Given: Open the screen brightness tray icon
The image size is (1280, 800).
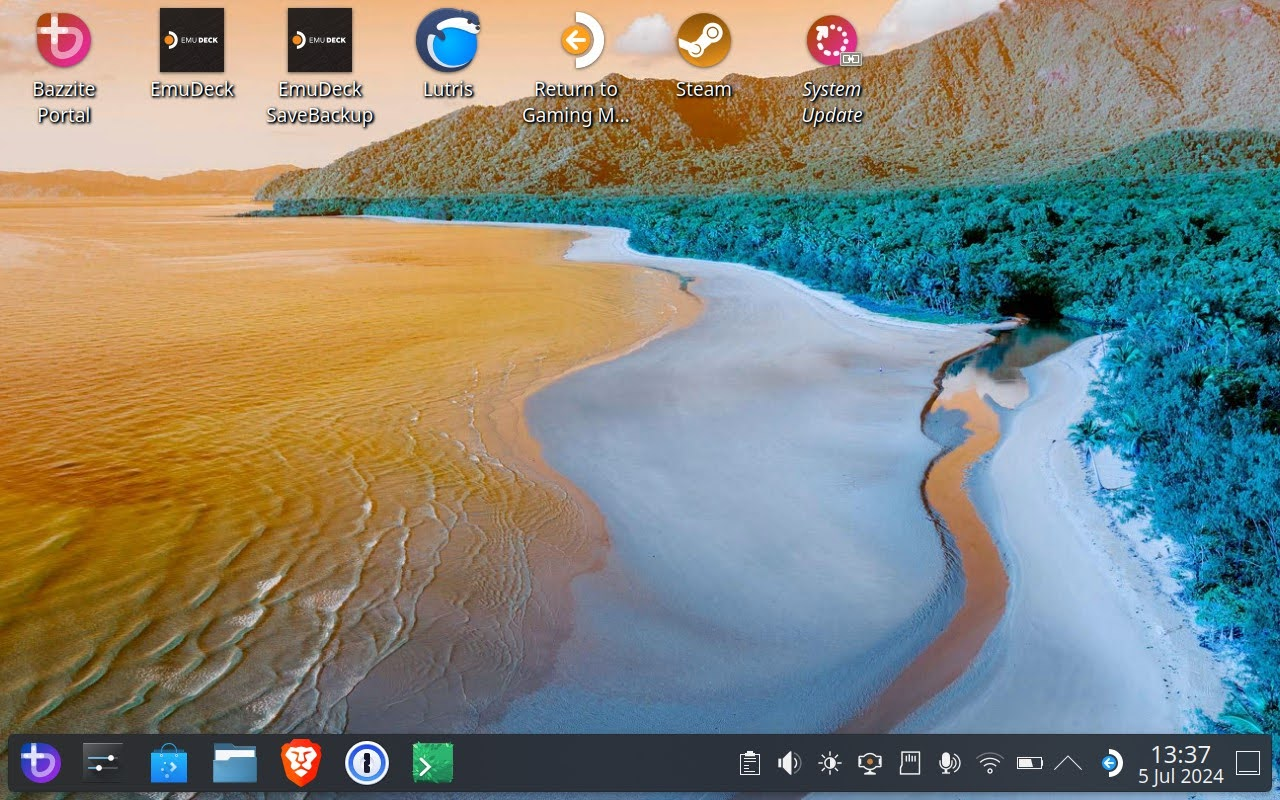Looking at the screenshot, I should [830, 764].
